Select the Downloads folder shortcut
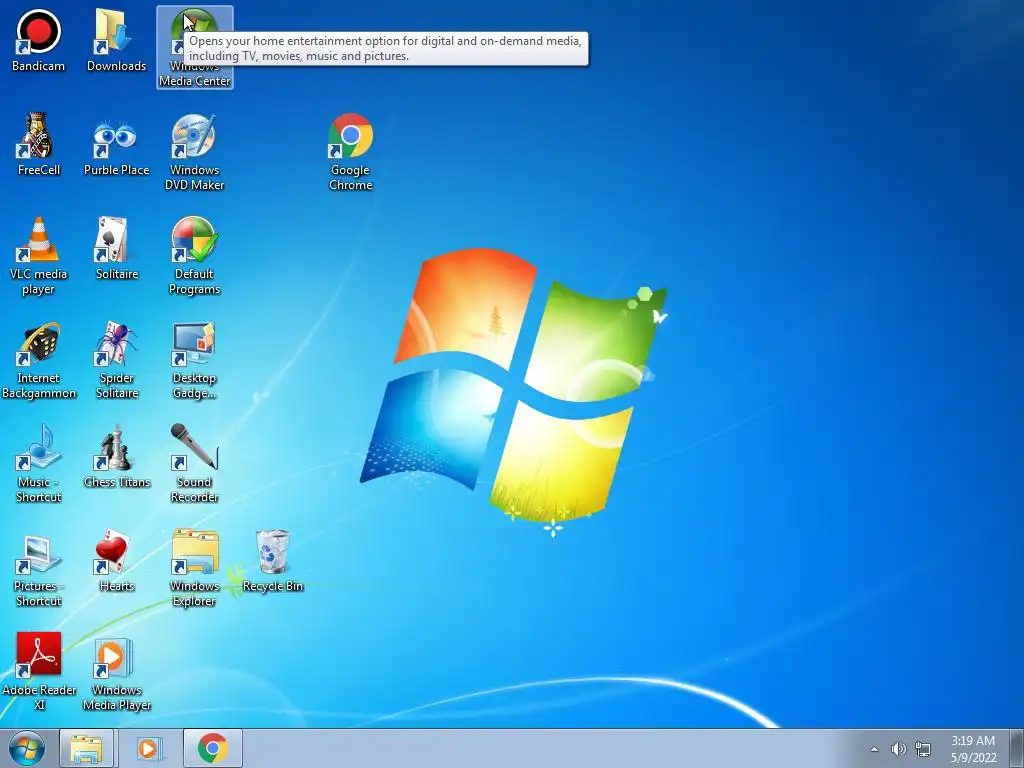 (x=116, y=40)
